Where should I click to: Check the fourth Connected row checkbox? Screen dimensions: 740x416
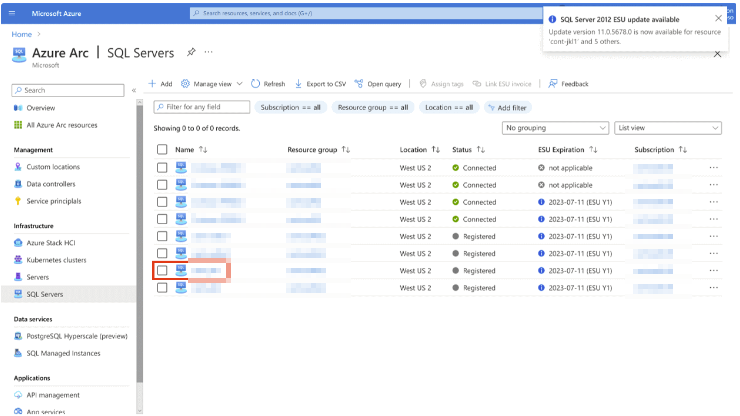coord(162,219)
